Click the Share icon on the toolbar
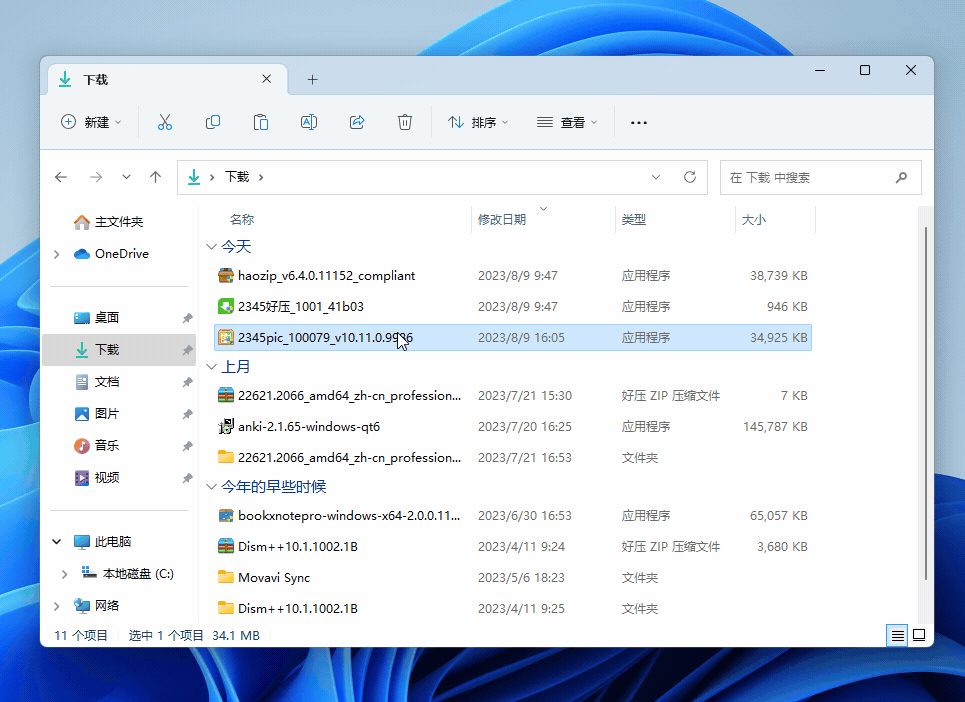Screen dimensions: 965x702 coord(356,121)
